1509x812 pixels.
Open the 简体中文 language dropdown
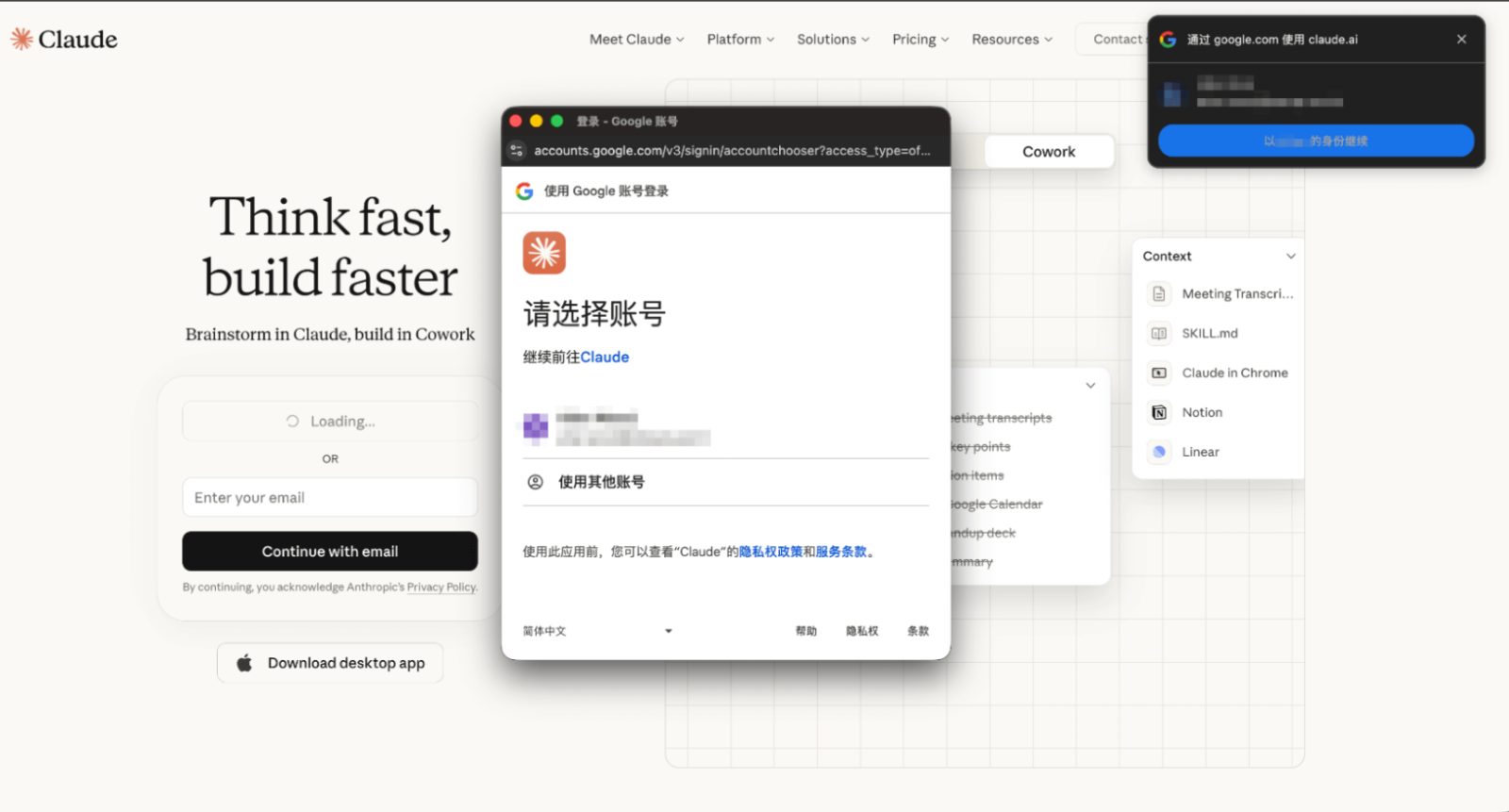click(x=598, y=631)
